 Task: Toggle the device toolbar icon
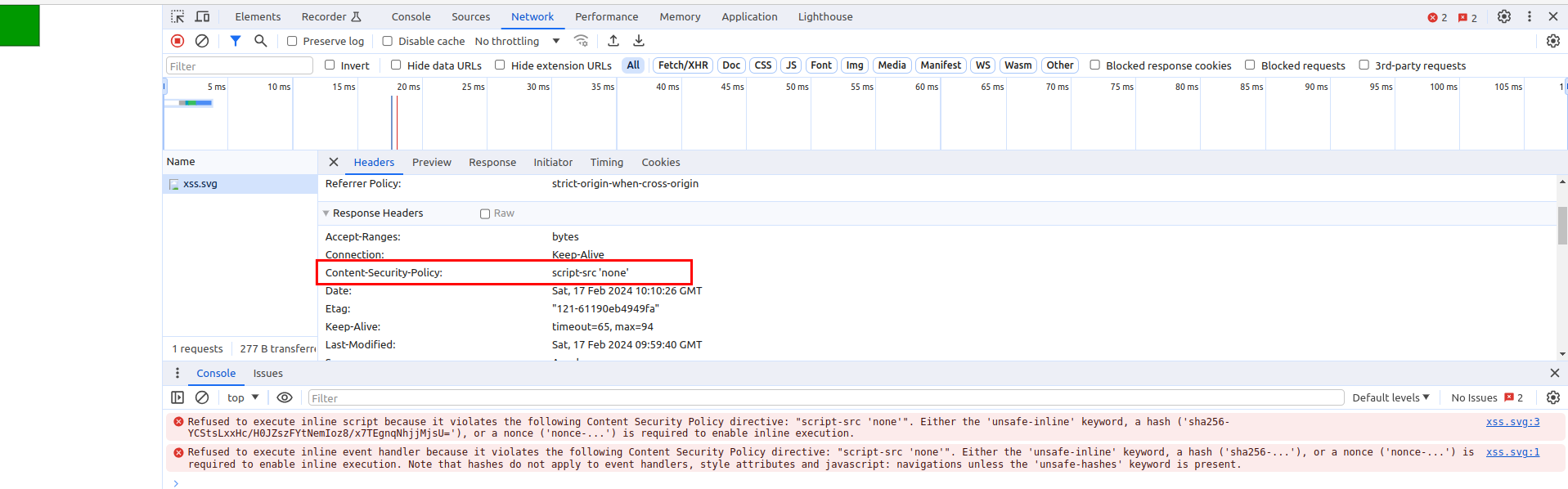click(x=202, y=16)
